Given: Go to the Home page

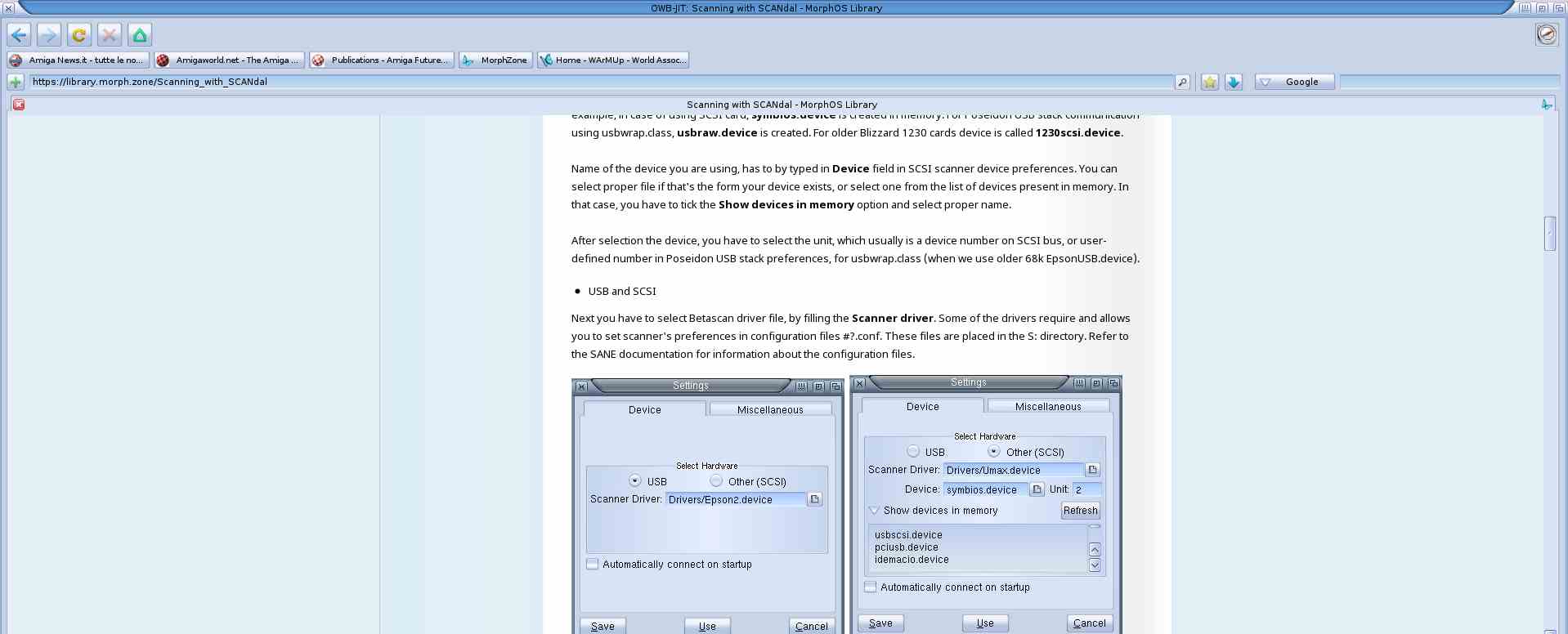Looking at the screenshot, I should click(140, 35).
